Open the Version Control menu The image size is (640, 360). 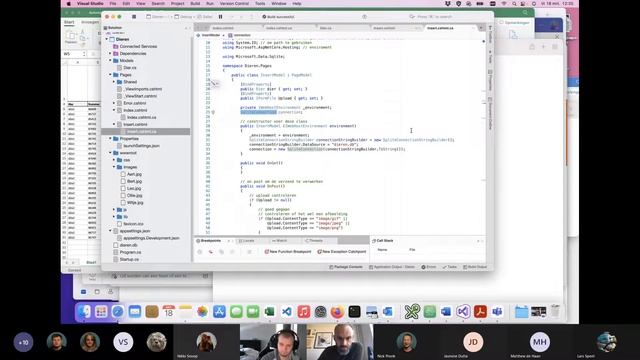[x=234, y=3]
